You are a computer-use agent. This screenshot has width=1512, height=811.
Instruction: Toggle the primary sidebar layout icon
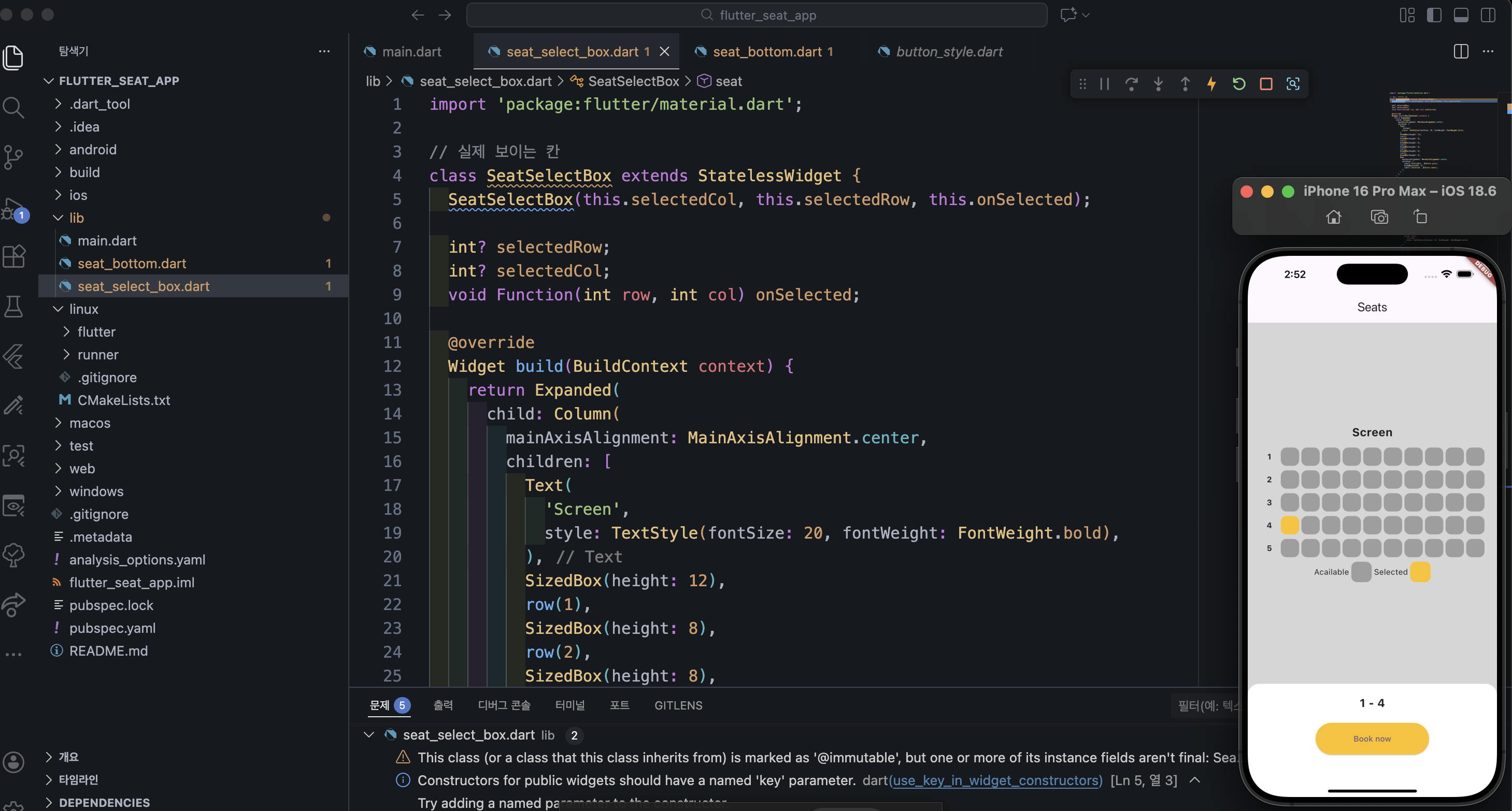tap(1434, 15)
